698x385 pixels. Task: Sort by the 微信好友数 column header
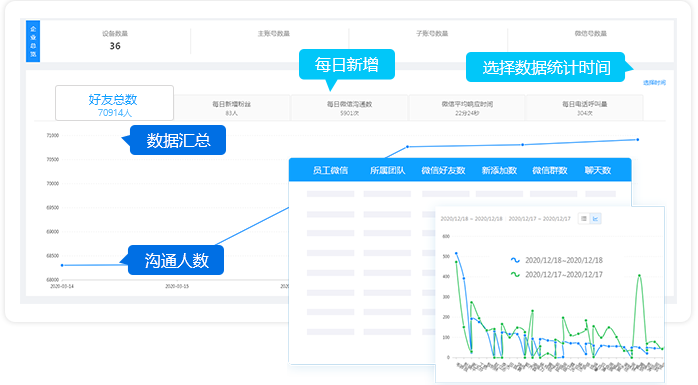pyautogui.click(x=443, y=170)
